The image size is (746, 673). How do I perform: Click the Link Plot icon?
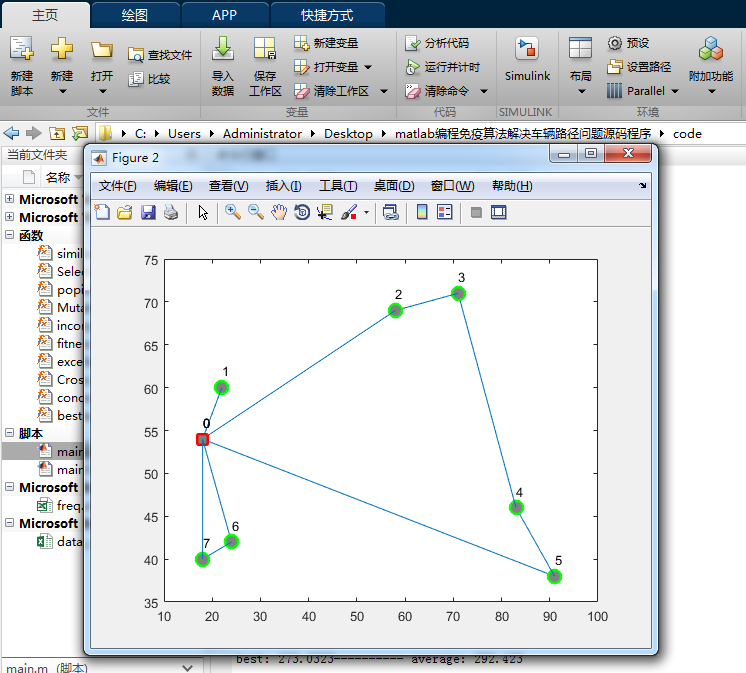click(391, 212)
